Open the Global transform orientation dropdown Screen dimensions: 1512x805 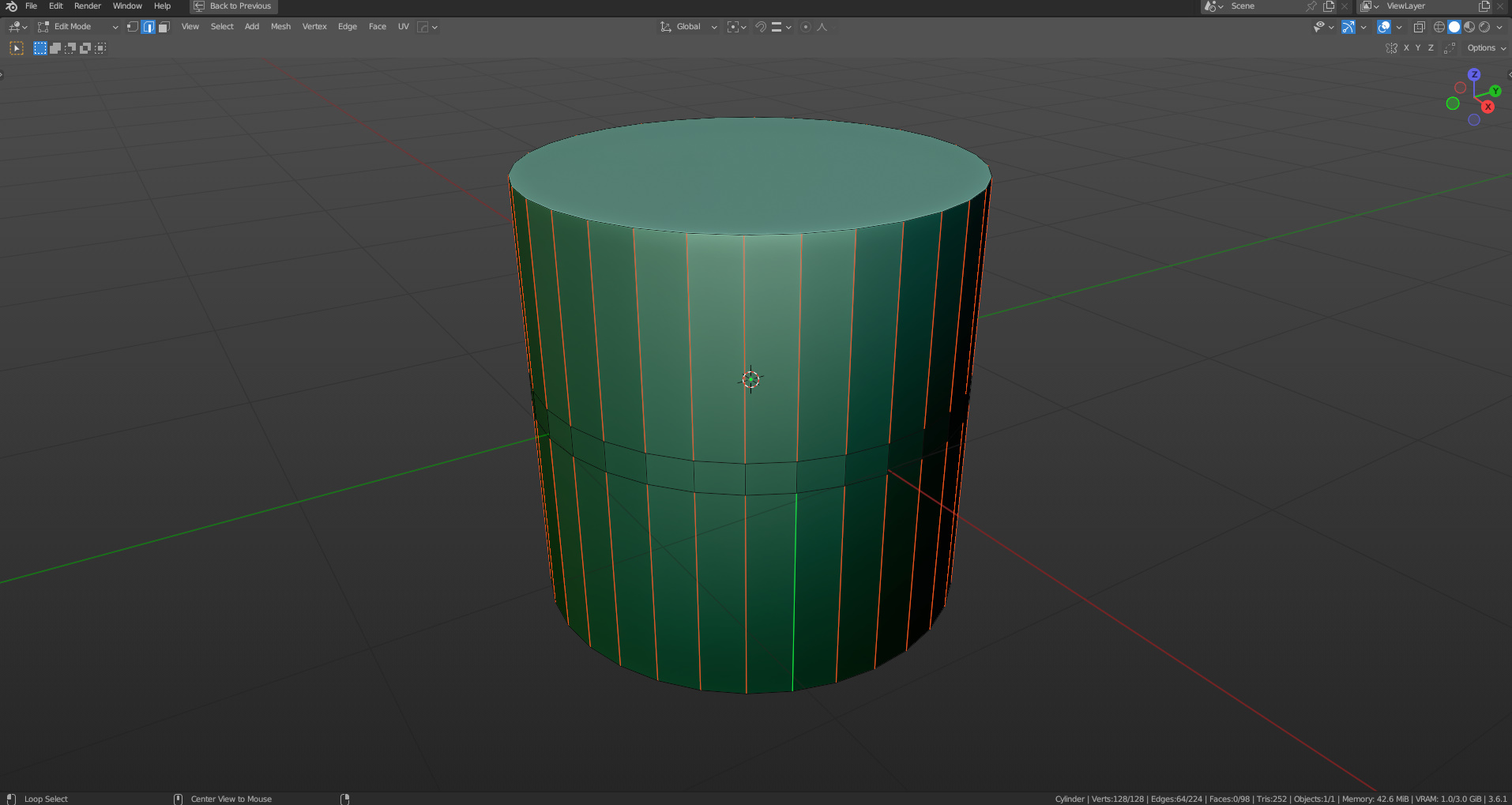(689, 27)
